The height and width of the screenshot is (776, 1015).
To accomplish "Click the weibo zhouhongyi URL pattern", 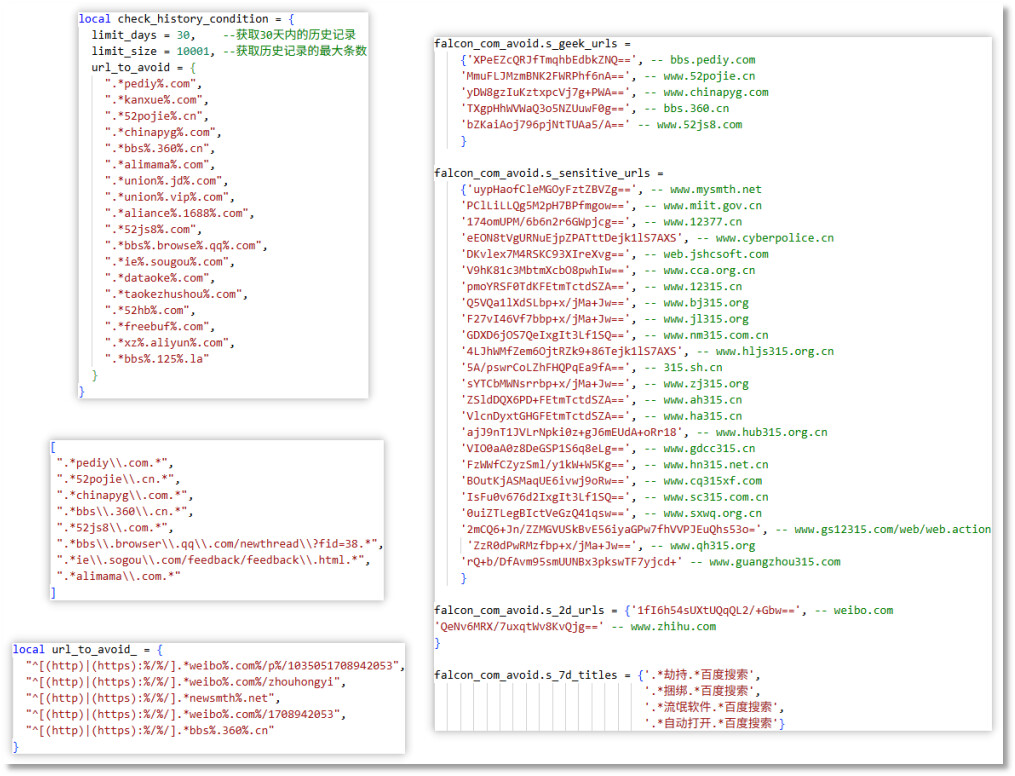I will 185,682.
